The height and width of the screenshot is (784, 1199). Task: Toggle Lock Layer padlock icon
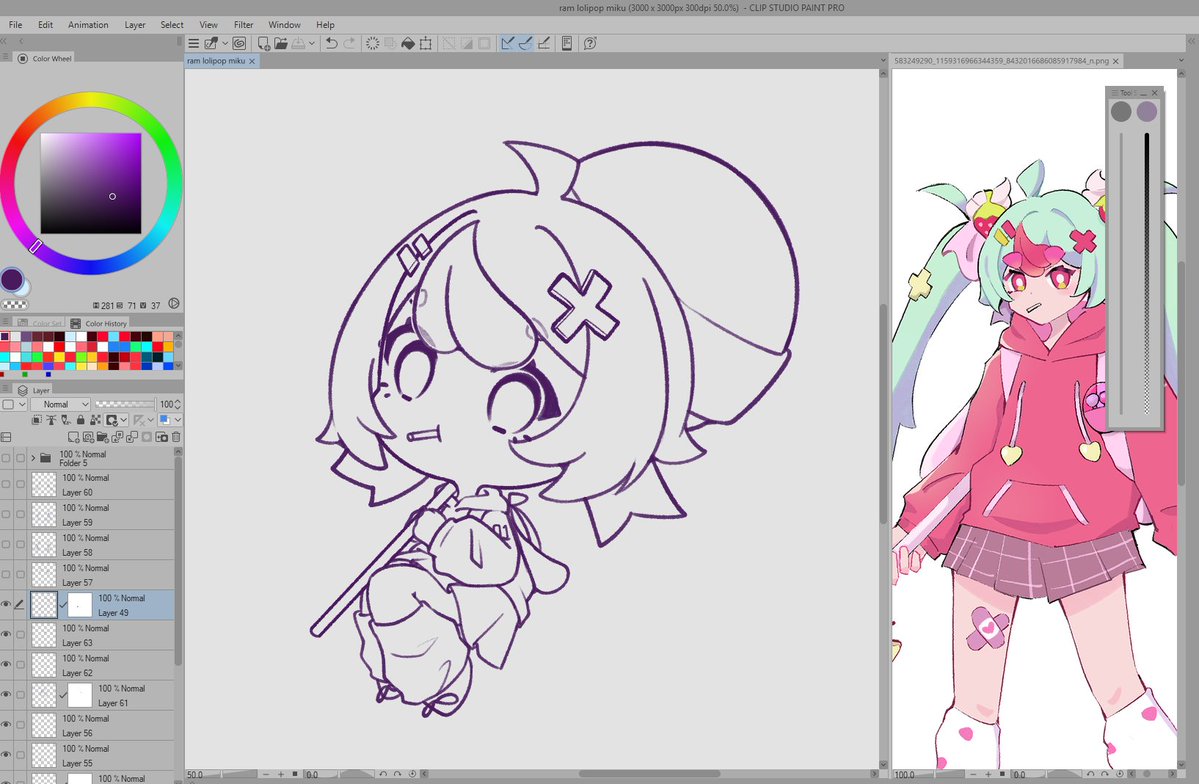[x=80, y=420]
